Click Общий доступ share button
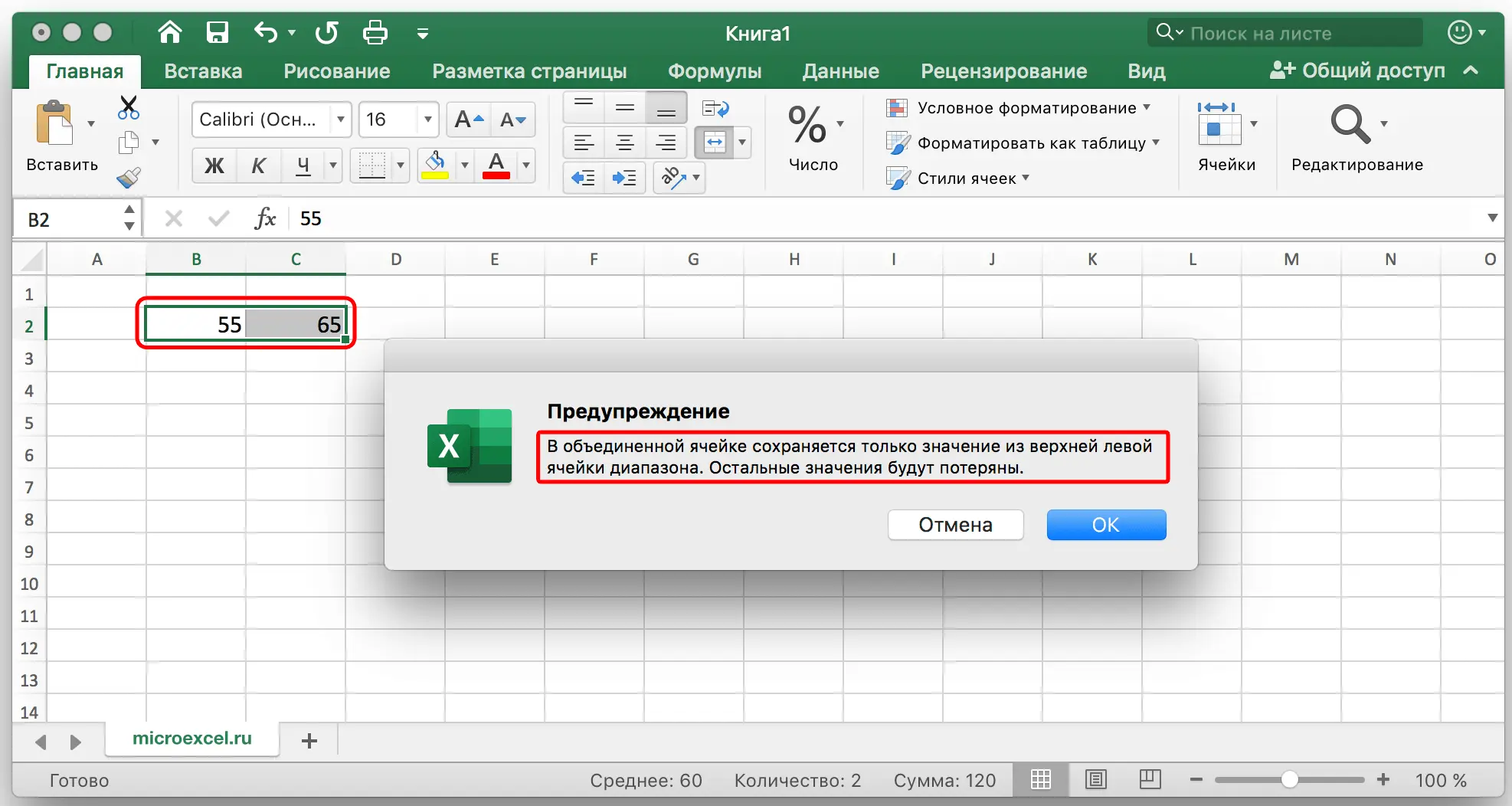 tap(1357, 70)
